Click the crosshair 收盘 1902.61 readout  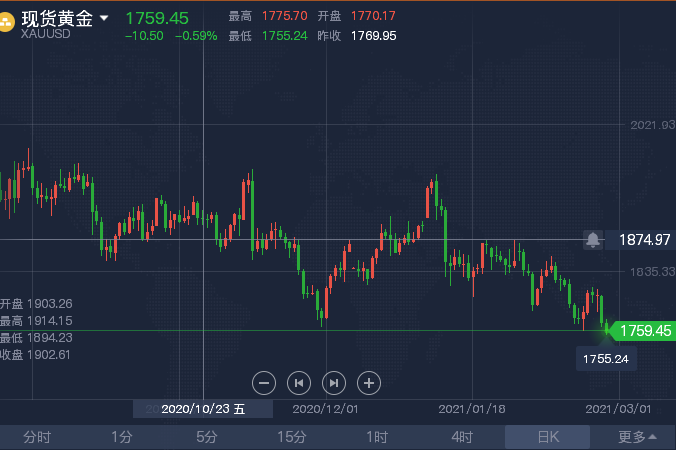point(35,355)
